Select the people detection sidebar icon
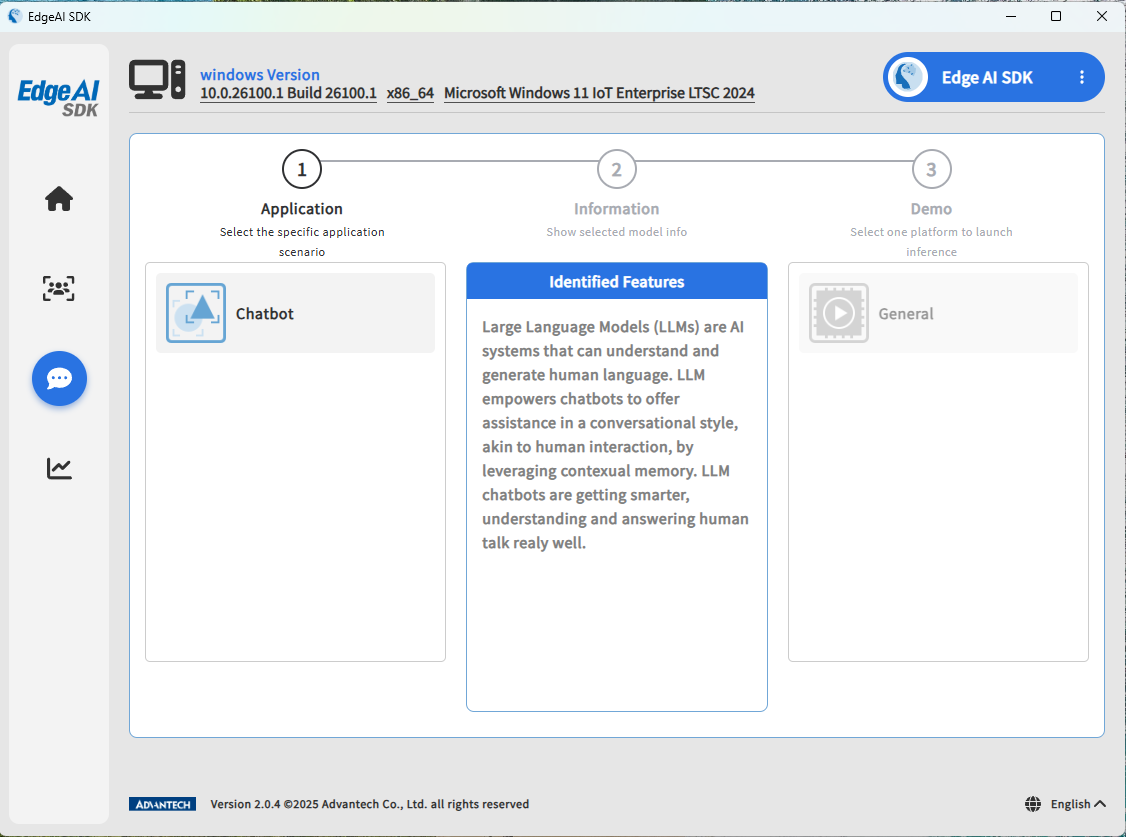The image size is (1126, 839). 59,289
